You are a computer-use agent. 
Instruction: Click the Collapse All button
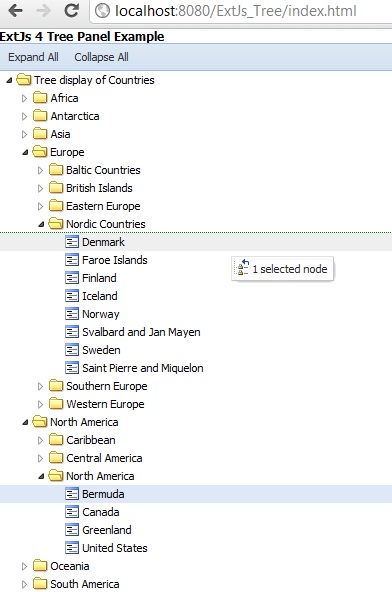point(101,57)
